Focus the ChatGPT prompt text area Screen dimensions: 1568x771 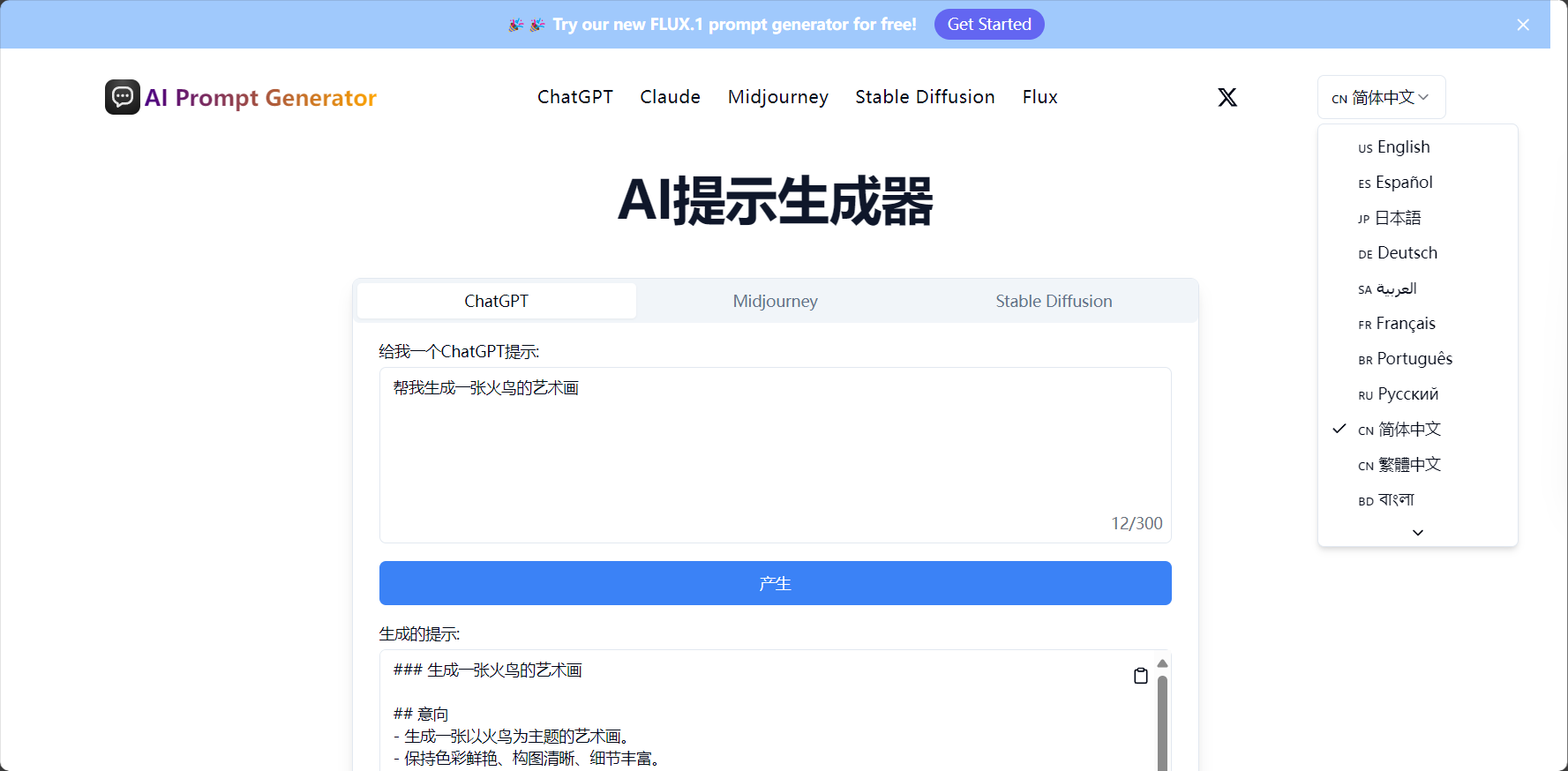point(776,455)
